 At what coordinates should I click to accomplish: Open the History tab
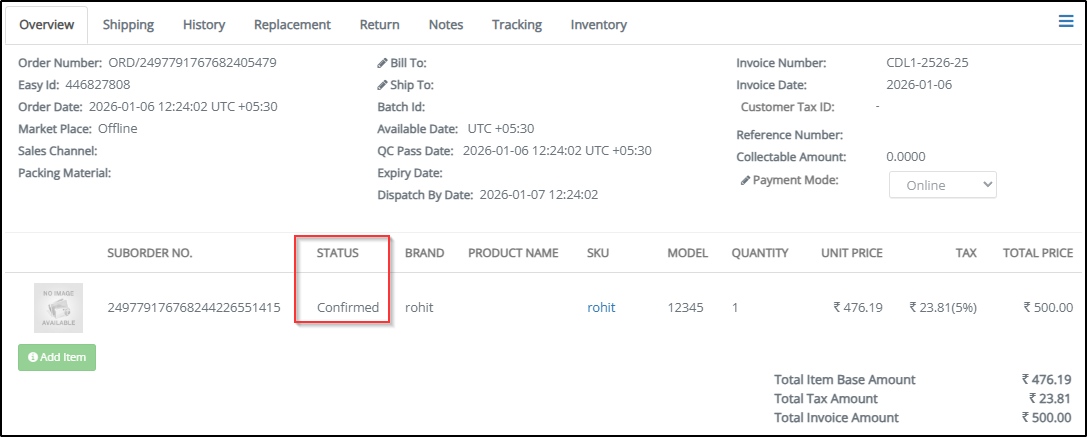(204, 24)
